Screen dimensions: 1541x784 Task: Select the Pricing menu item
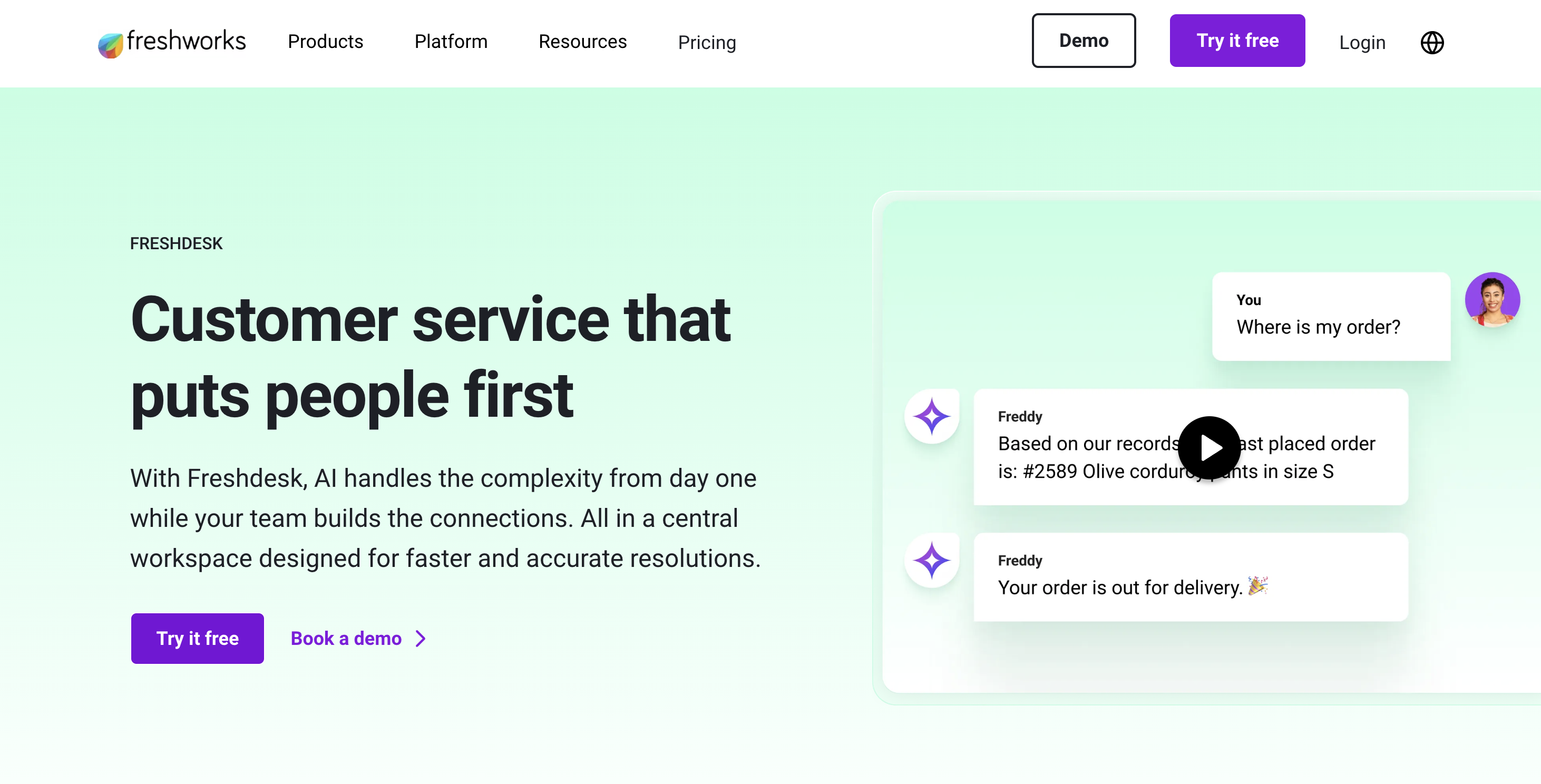pos(707,43)
